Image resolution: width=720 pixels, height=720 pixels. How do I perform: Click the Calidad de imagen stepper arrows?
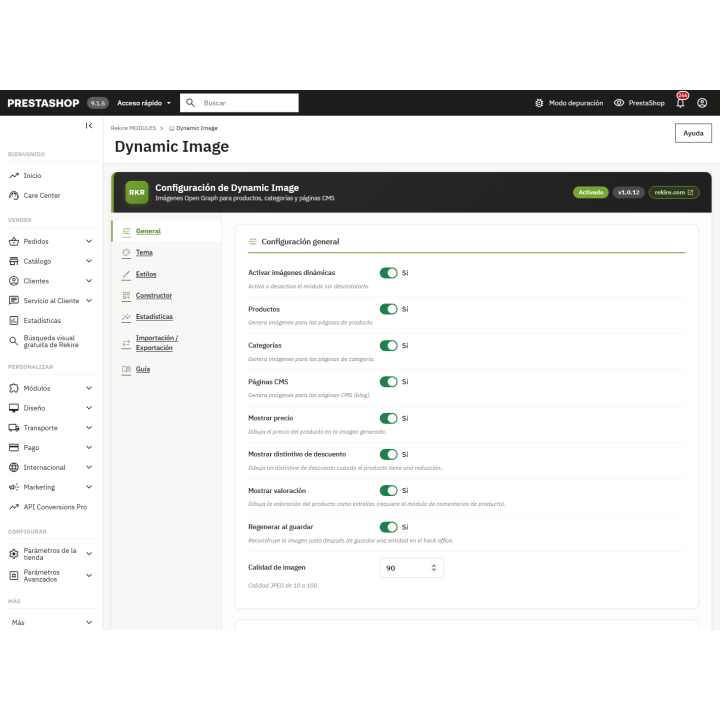pyautogui.click(x=433, y=568)
